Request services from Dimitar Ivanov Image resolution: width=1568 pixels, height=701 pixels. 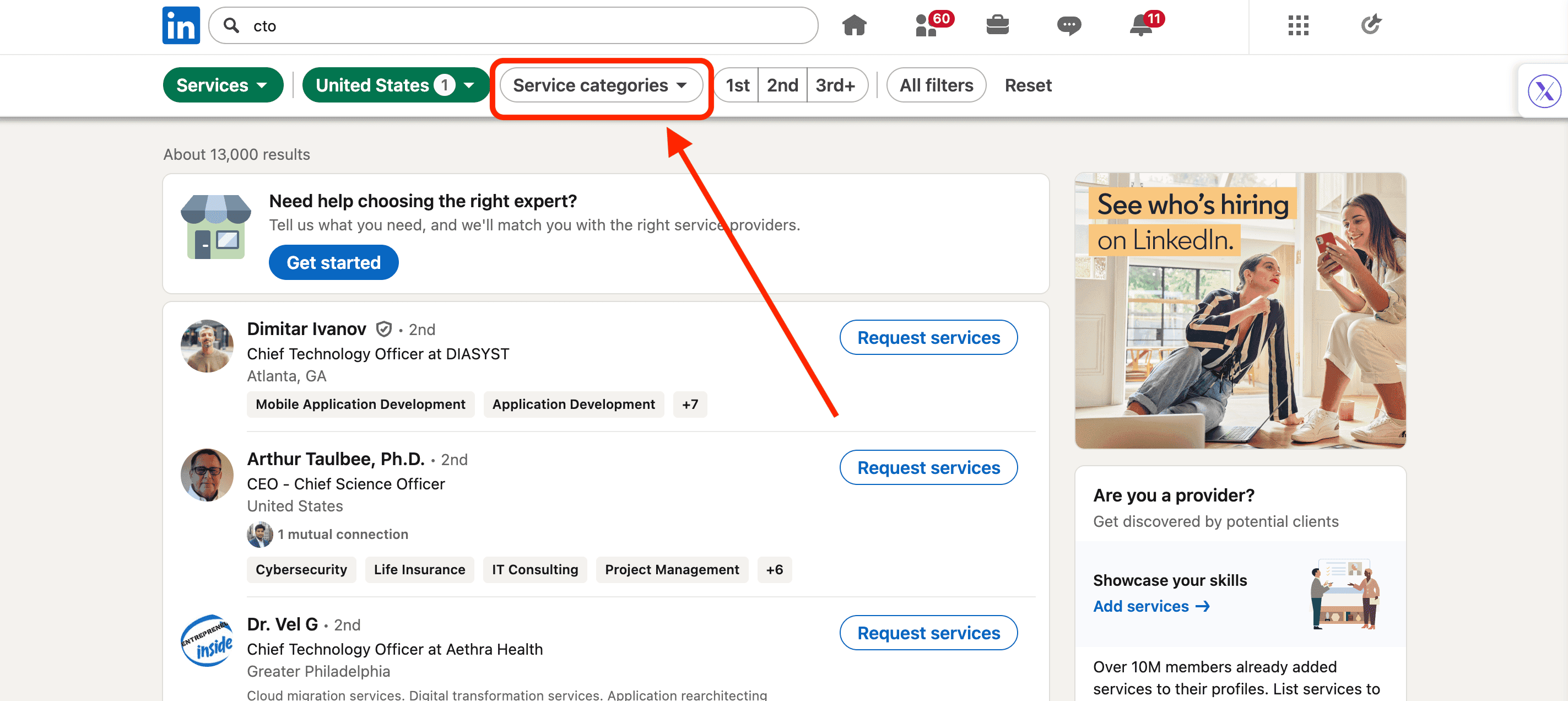[x=928, y=337]
